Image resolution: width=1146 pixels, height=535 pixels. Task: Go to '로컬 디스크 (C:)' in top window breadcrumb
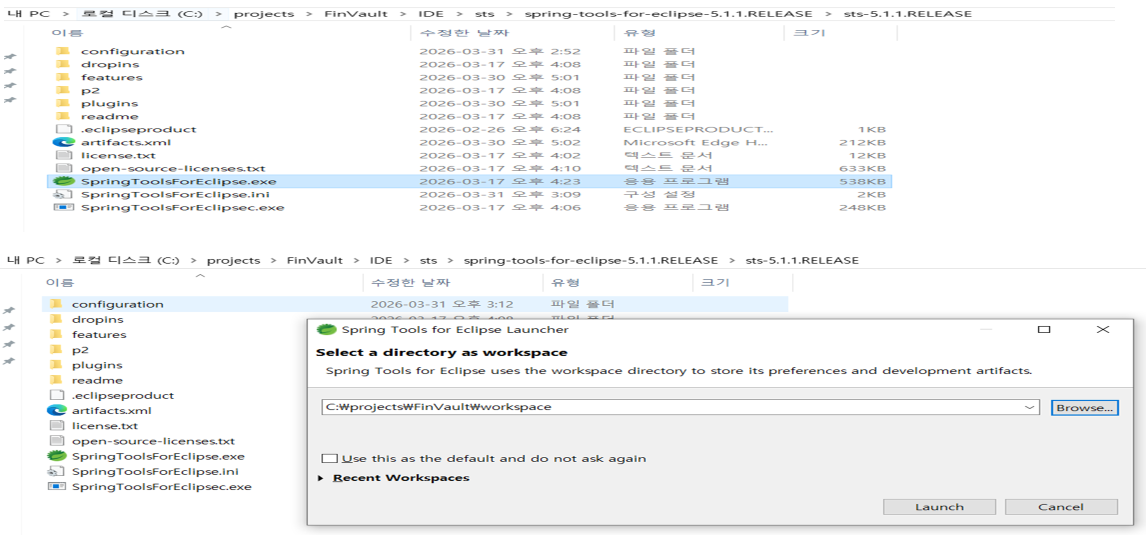point(142,14)
